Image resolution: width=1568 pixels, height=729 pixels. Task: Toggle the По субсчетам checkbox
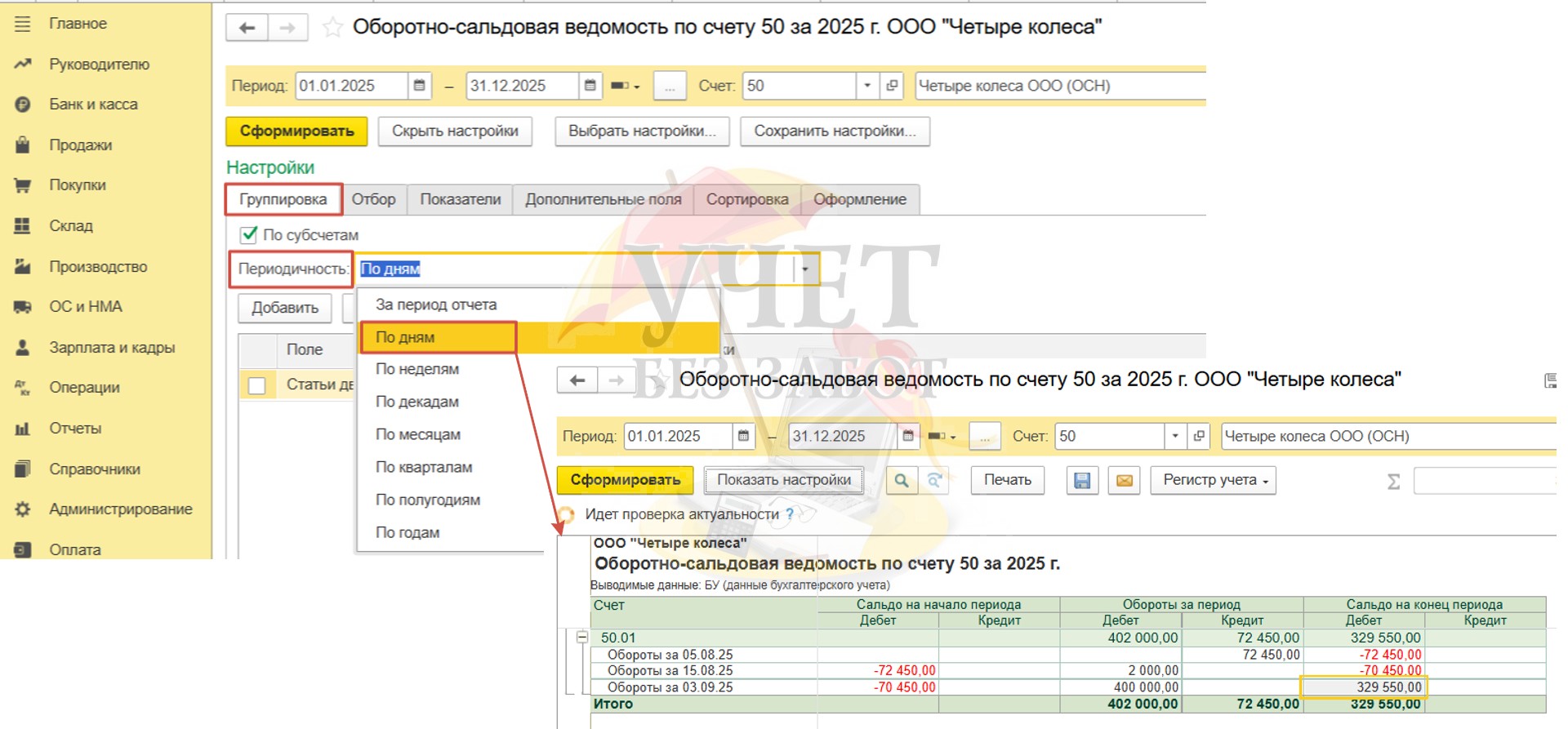point(249,235)
